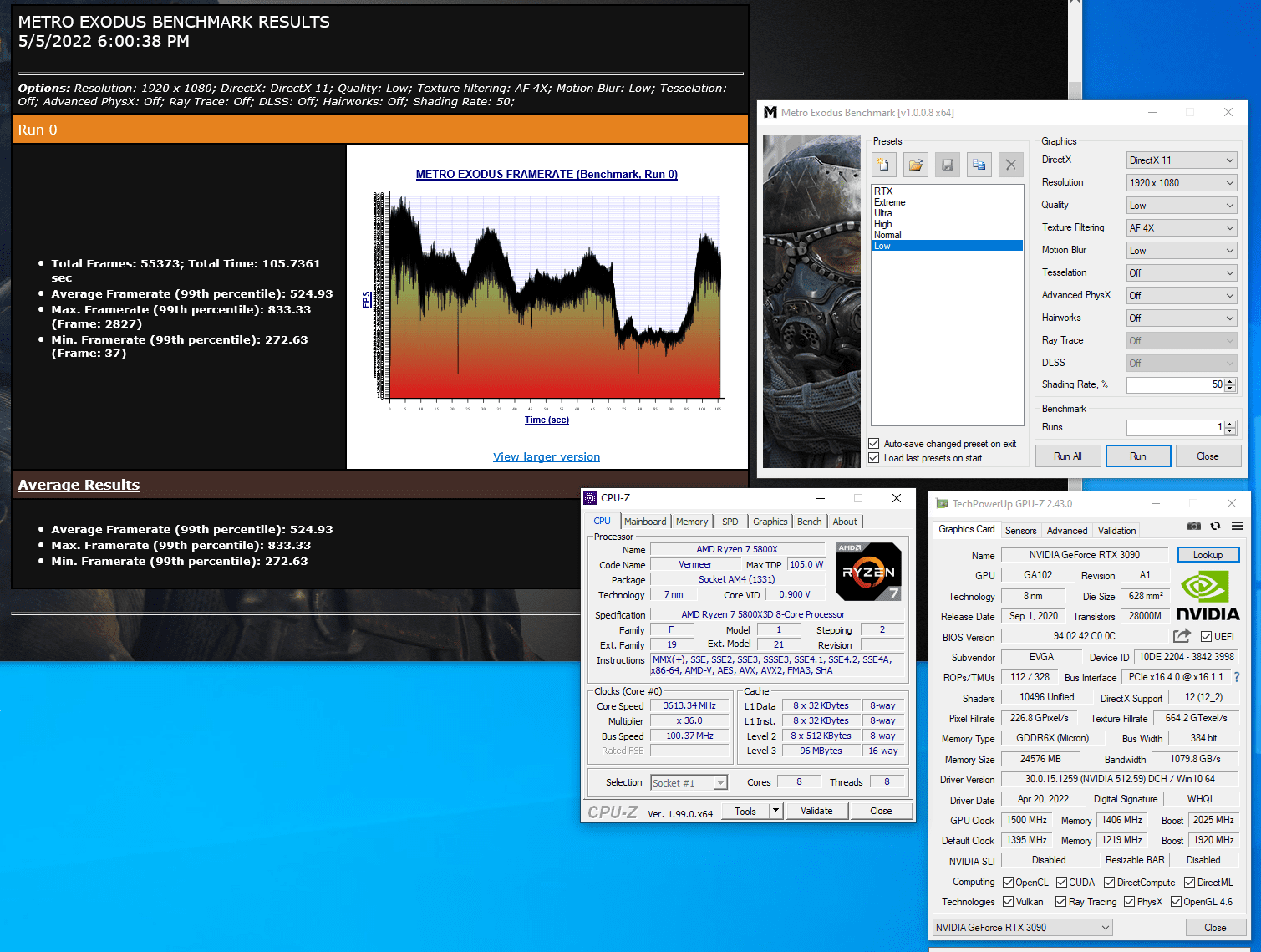Click the GPU-Z refresh icon

(1215, 526)
